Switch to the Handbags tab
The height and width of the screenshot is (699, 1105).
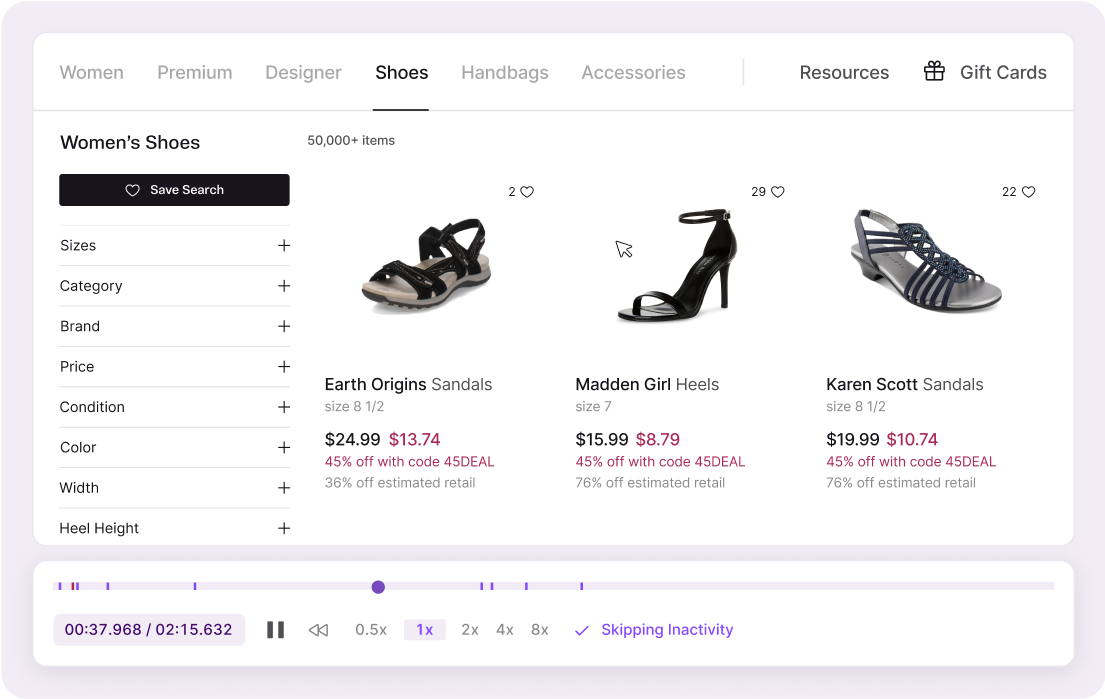tap(505, 73)
